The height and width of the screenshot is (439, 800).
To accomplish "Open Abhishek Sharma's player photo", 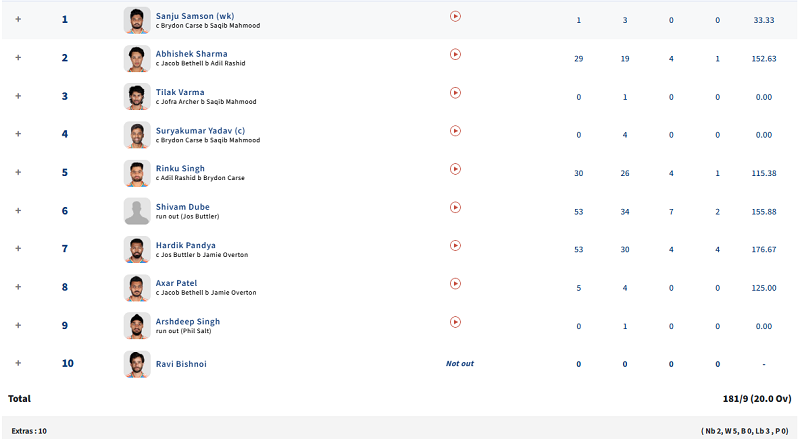I will click(137, 58).
